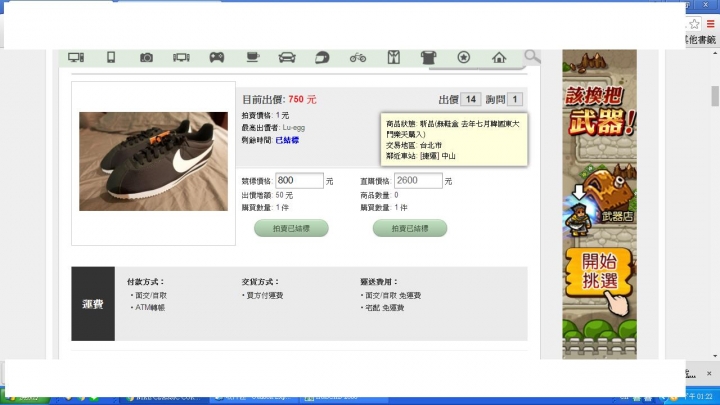
Task: Click the magnifier search icon
Action: (532, 56)
